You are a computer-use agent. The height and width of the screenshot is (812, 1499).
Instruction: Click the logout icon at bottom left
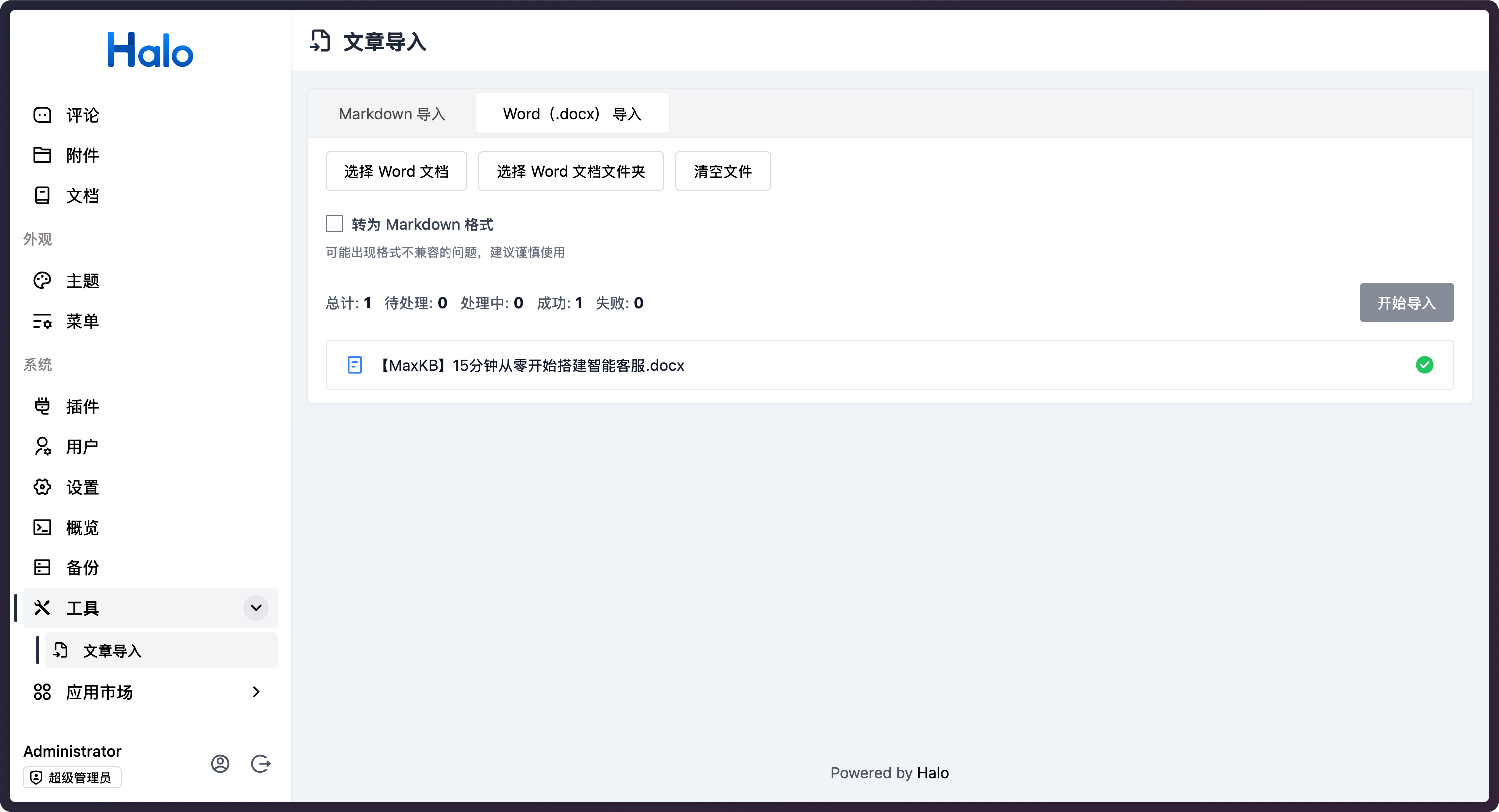pyautogui.click(x=260, y=763)
